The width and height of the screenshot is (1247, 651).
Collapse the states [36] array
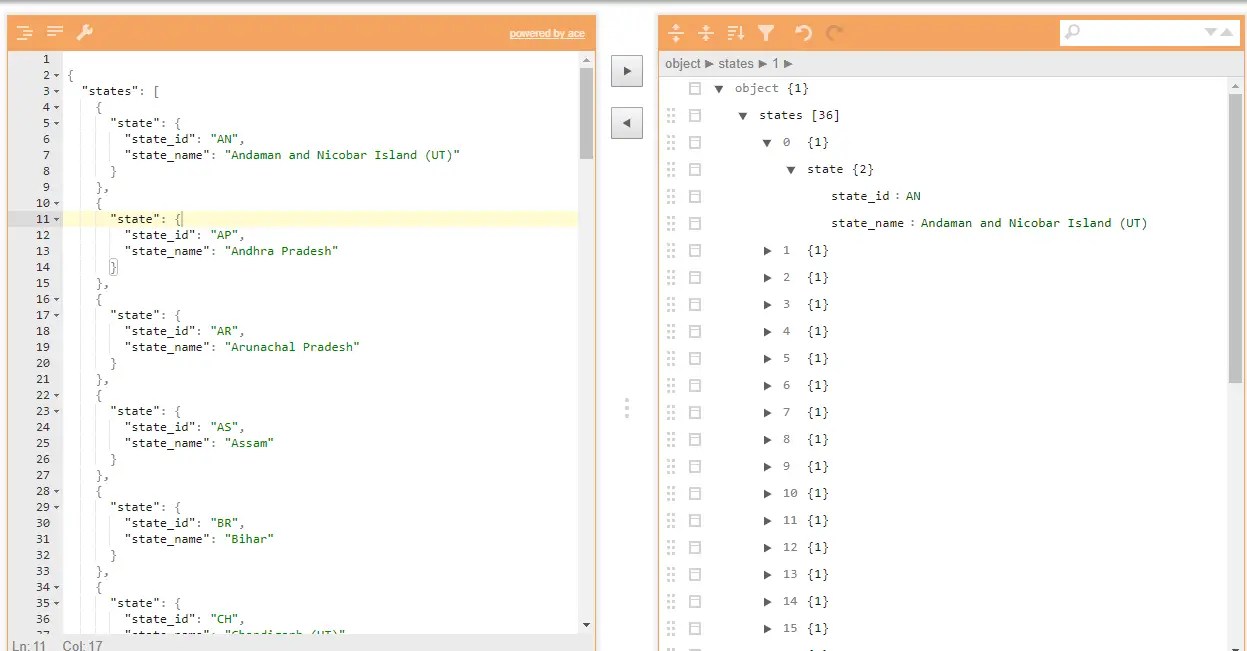[x=742, y=114]
